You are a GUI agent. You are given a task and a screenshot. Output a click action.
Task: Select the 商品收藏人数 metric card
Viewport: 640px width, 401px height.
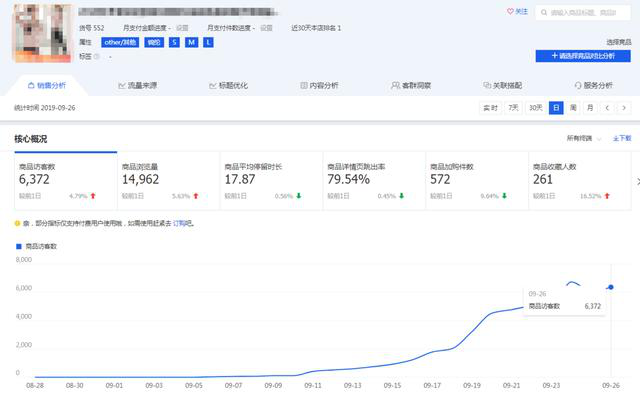580,181
